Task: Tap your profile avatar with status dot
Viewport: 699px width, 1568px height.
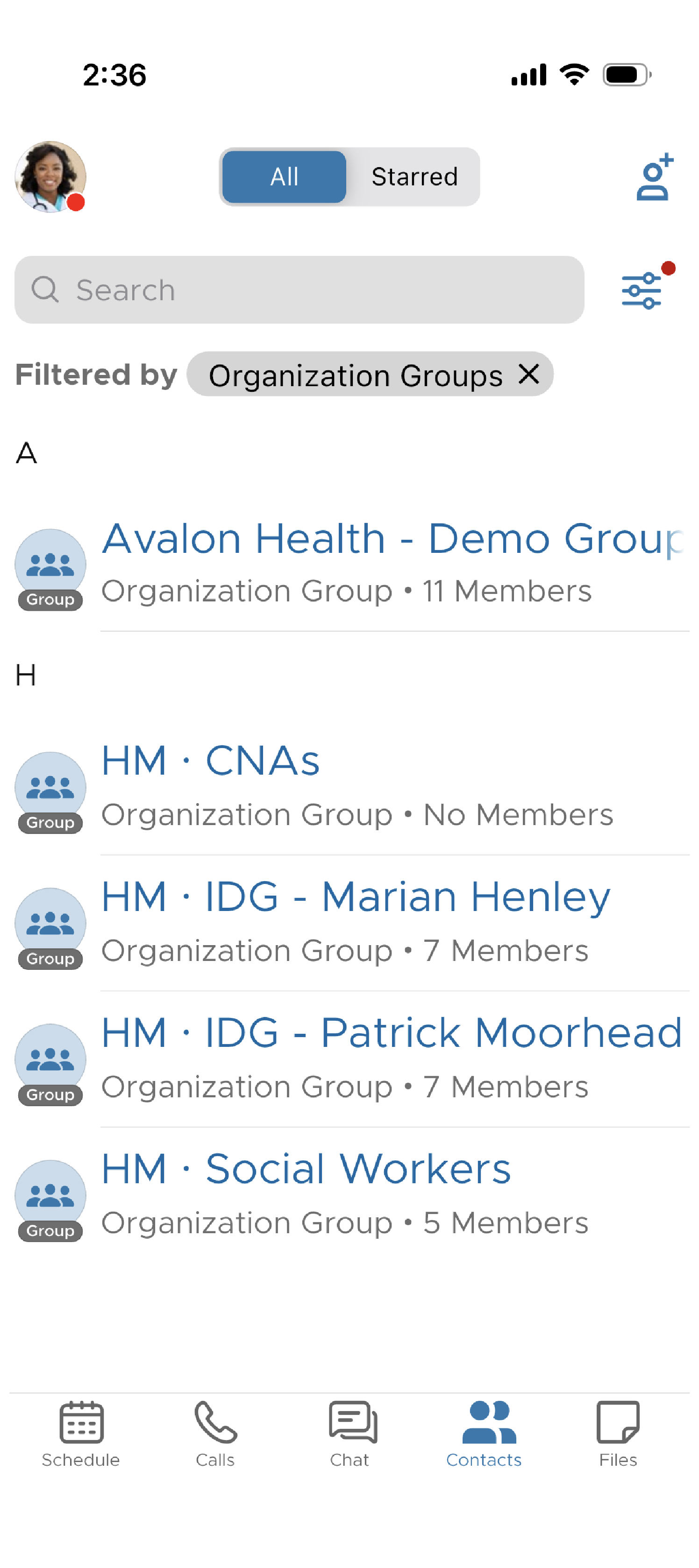Action: (51, 177)
